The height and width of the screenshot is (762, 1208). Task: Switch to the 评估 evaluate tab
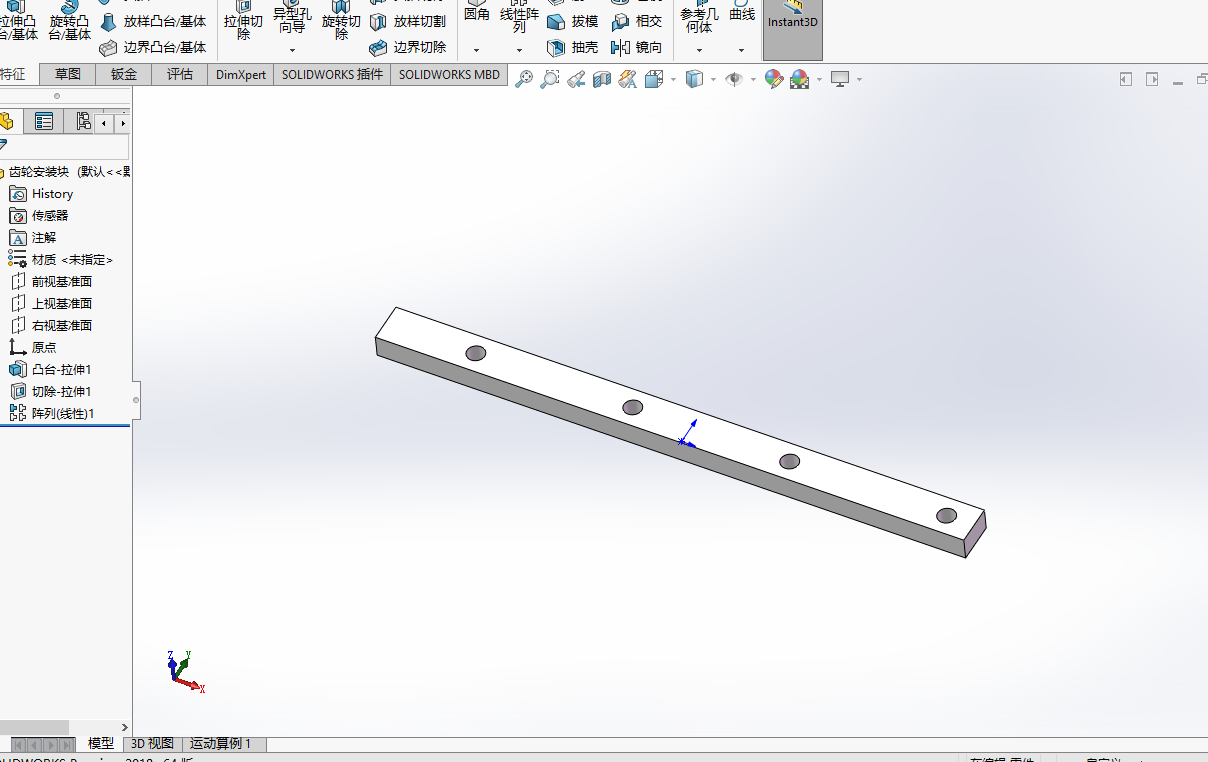[180, 74]
